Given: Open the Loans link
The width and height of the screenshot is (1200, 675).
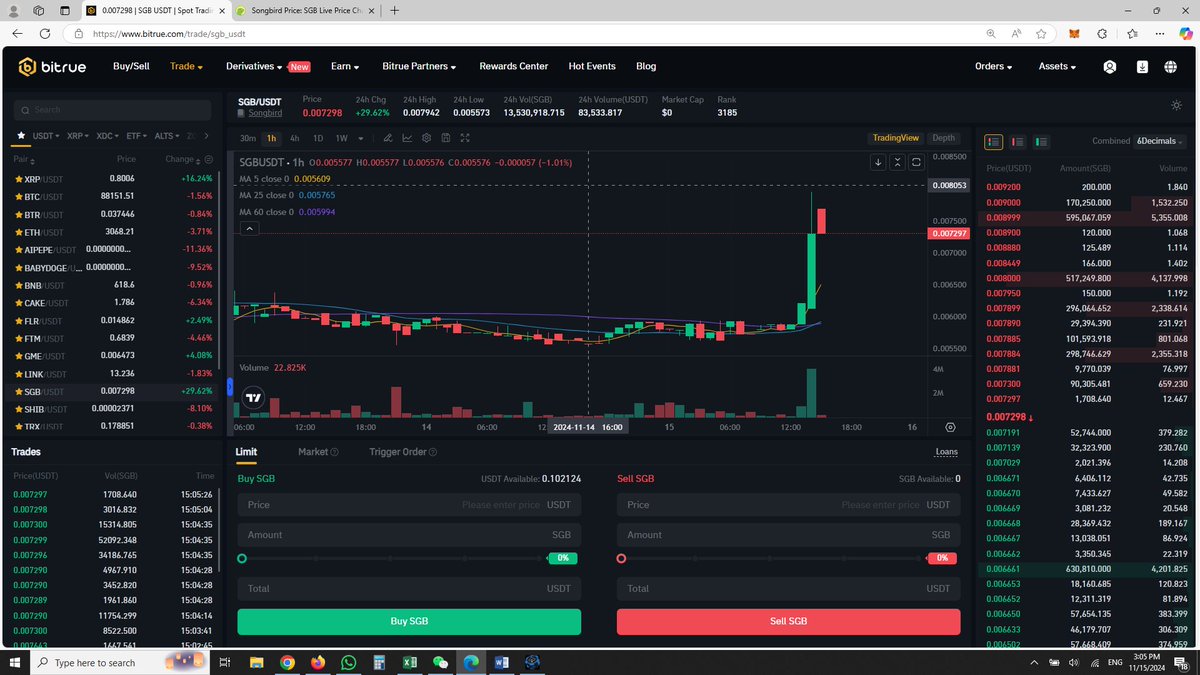Looking at the screenshot, I should (x=946, y=452).
